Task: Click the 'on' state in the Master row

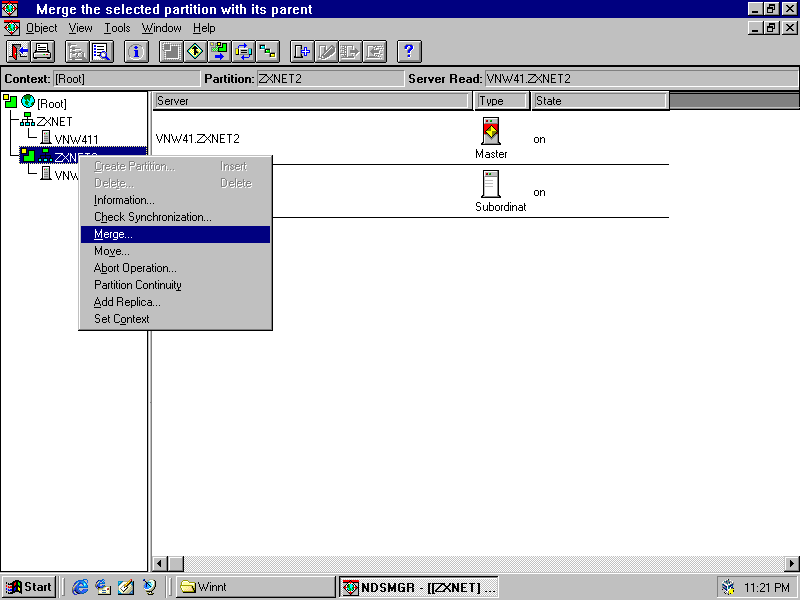Action: pos(539,140)
